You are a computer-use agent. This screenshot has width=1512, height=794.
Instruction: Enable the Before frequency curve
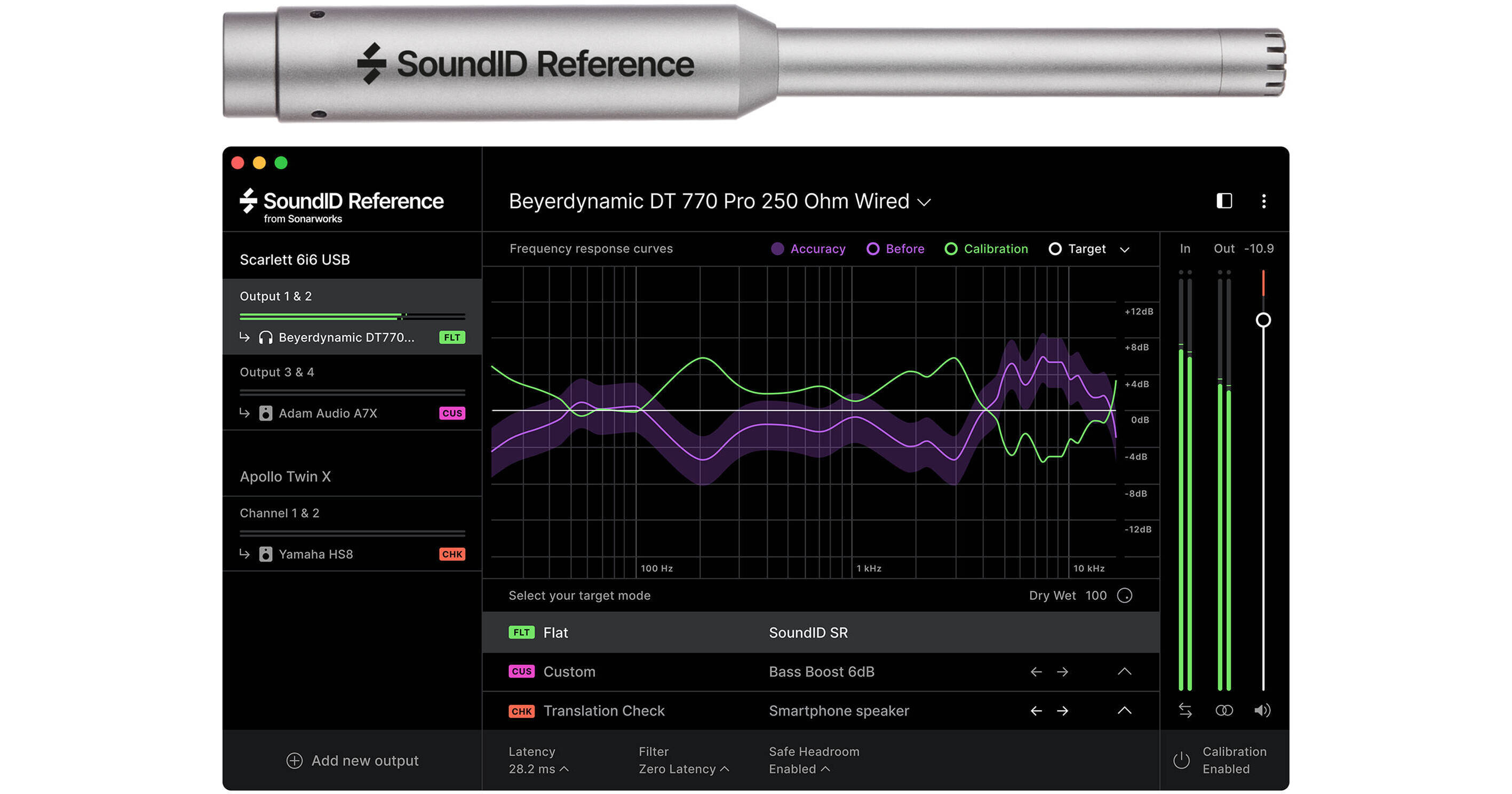(874, 249)
